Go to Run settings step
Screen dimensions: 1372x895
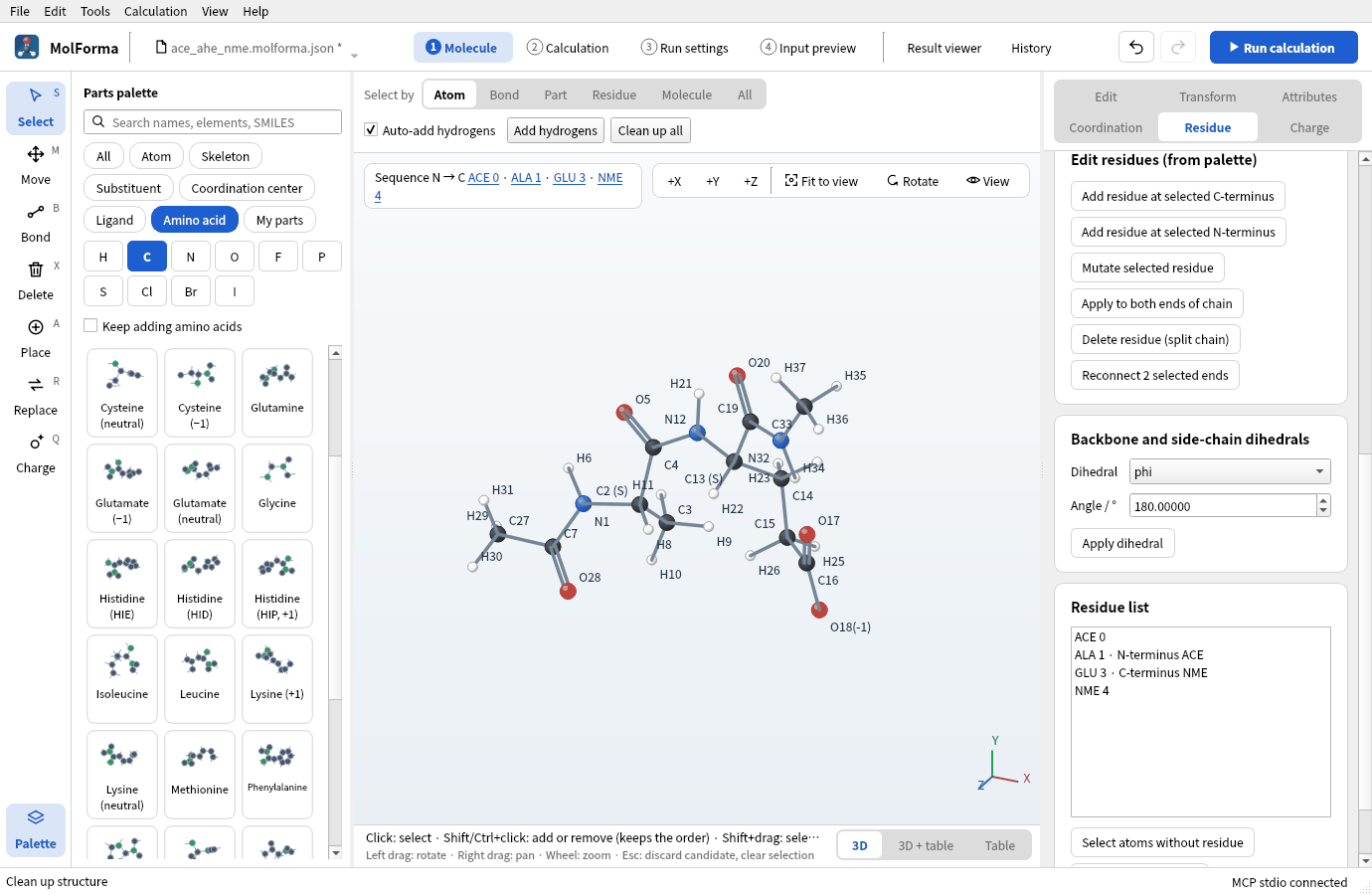[684, 48]
